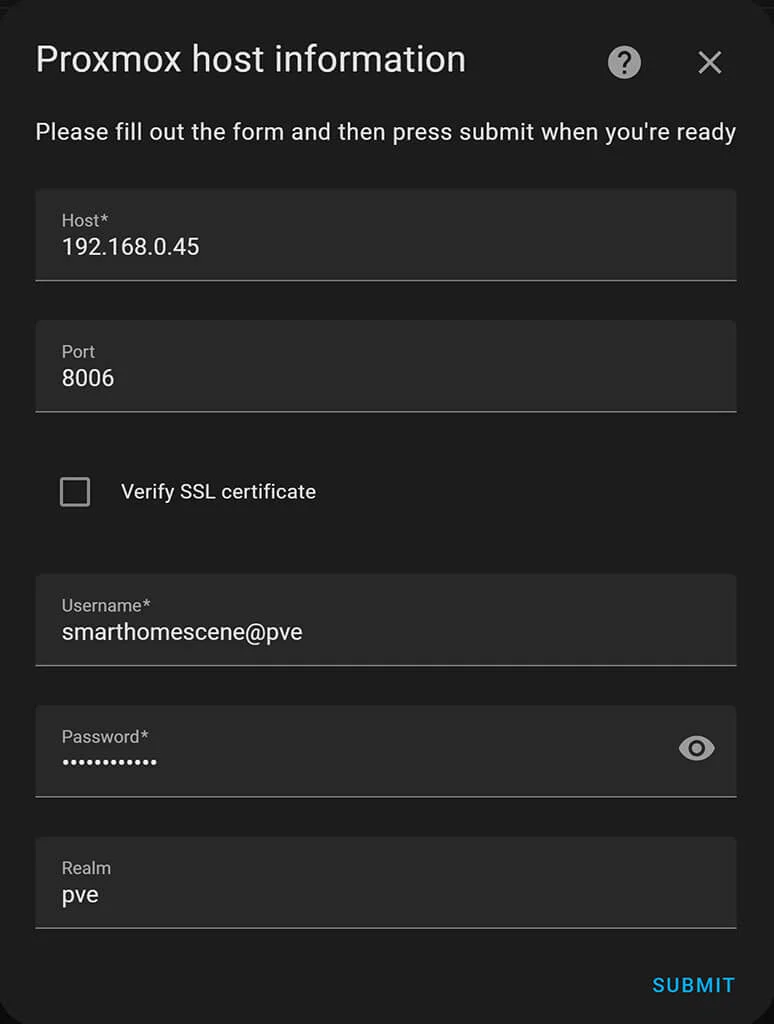774x1024 pixels.
Task: Click the 192.168.0.45 IP address text
Action: click(131, 247)
